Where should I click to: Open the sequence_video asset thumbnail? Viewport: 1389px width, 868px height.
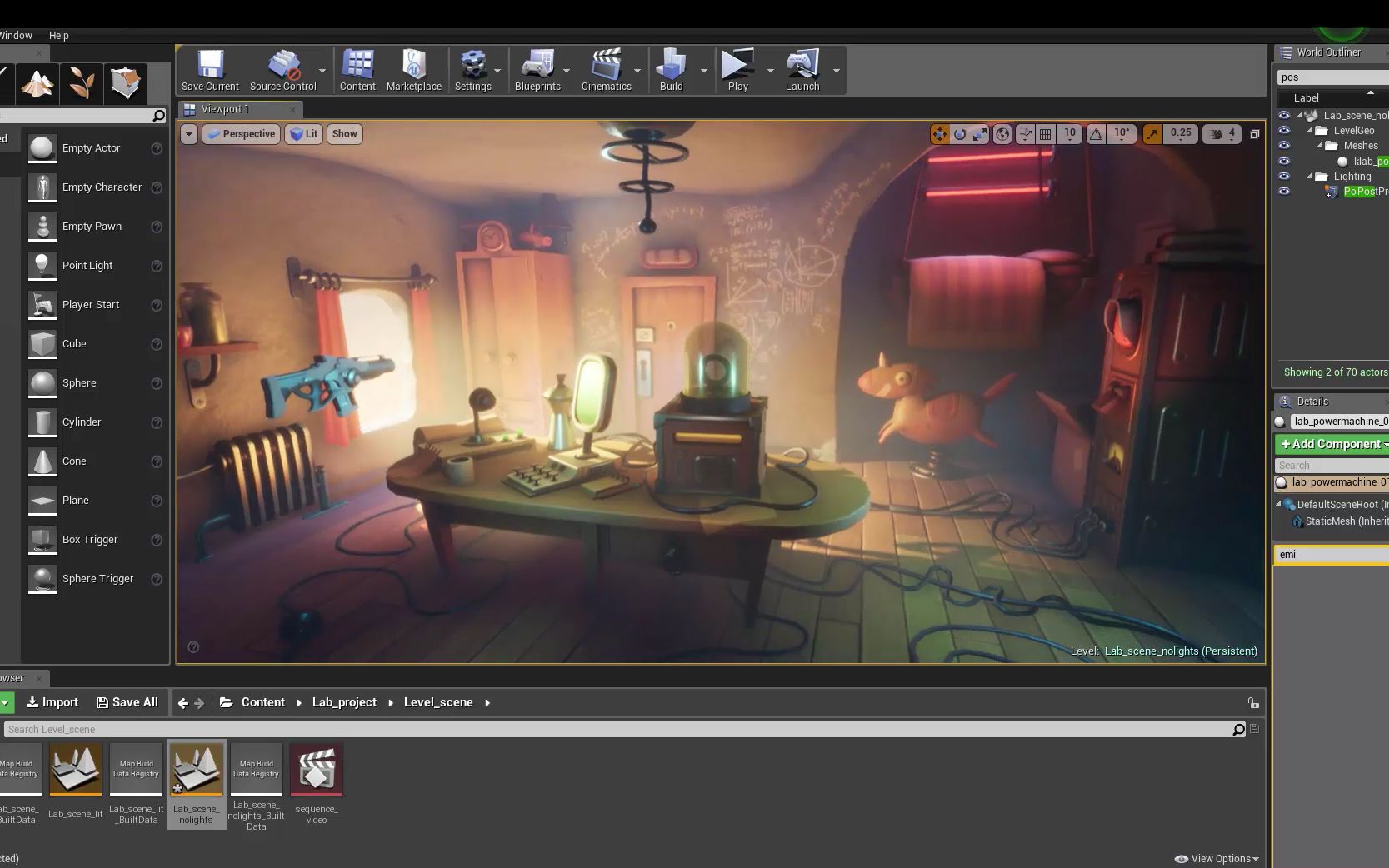click(317, 769)
